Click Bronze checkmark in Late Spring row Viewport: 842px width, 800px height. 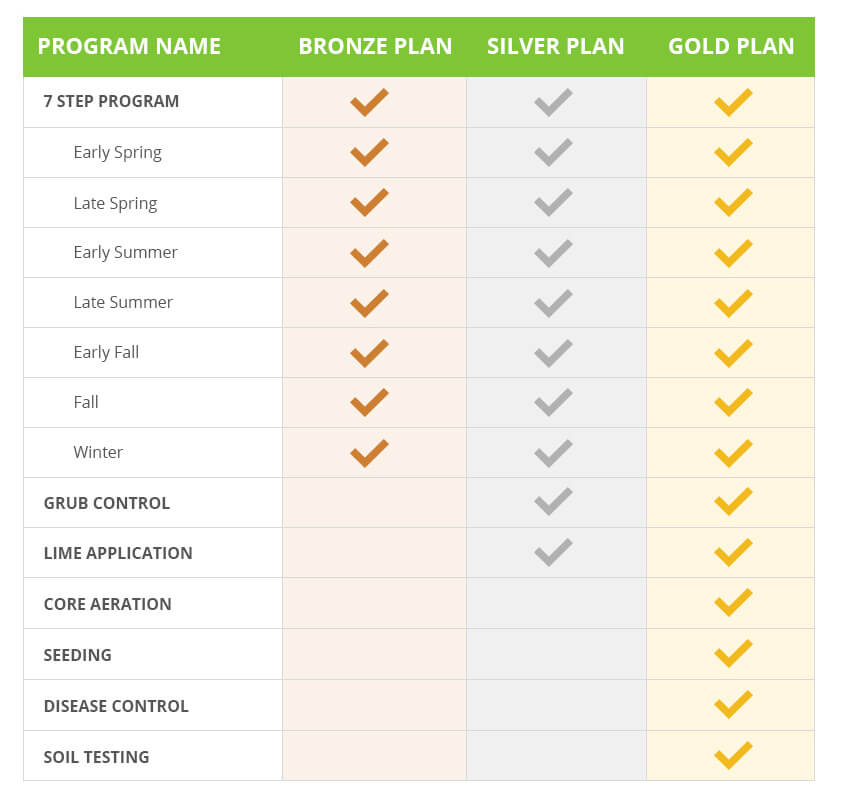pos(369,202)
